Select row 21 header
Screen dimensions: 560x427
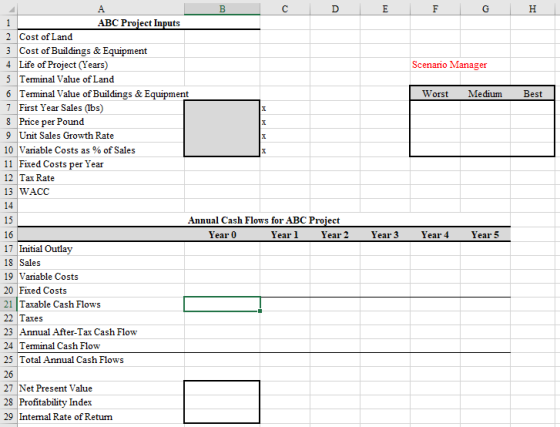[9, 304]
